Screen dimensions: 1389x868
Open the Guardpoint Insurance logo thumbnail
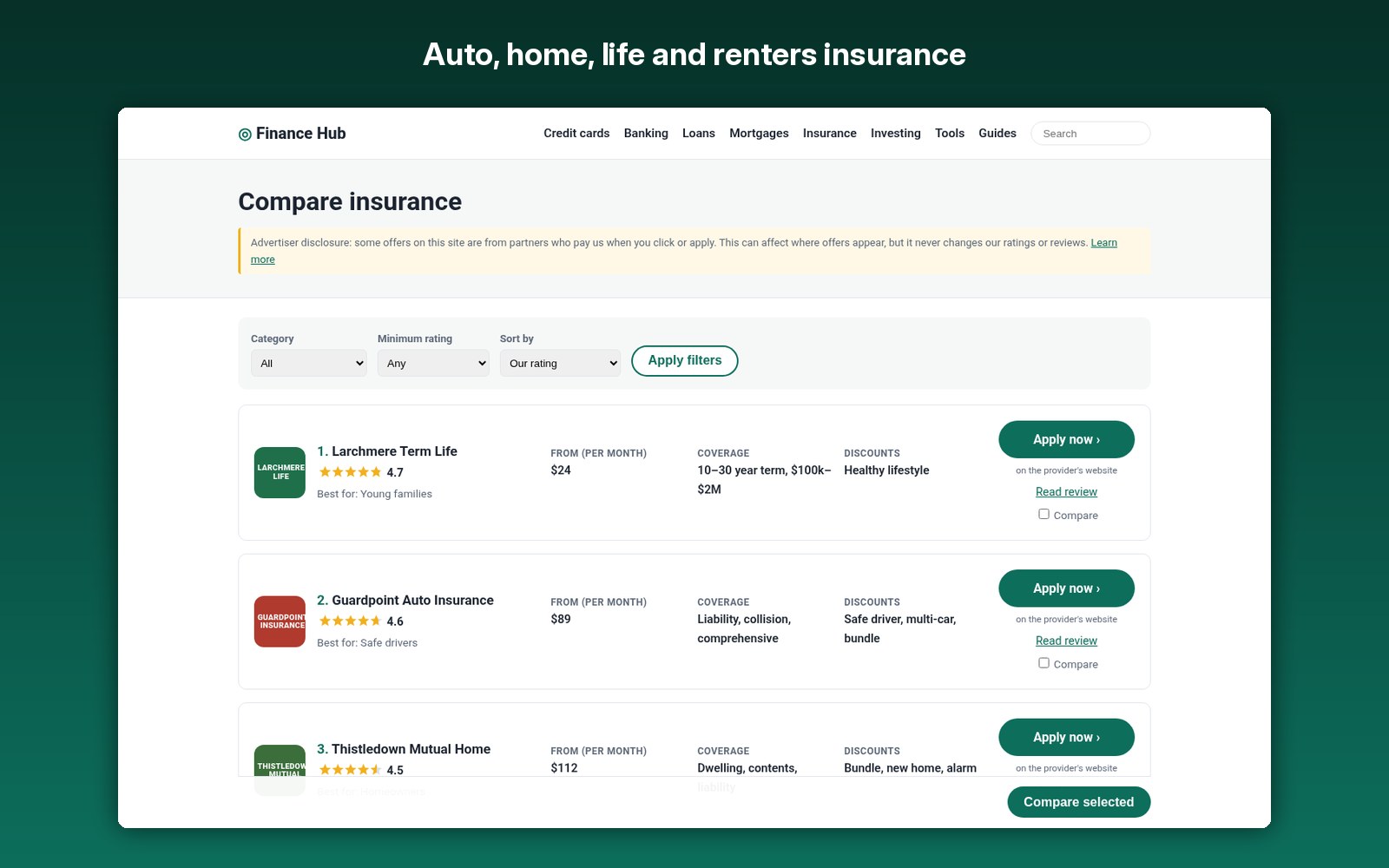280,621
